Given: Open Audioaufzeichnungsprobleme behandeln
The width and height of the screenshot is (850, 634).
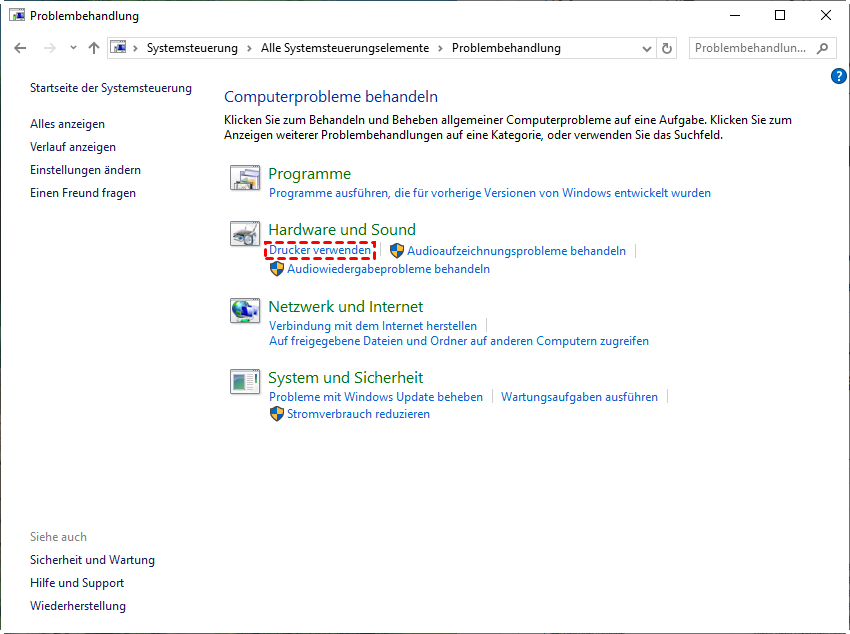Looking at the screenshot, I should point(517,251).
